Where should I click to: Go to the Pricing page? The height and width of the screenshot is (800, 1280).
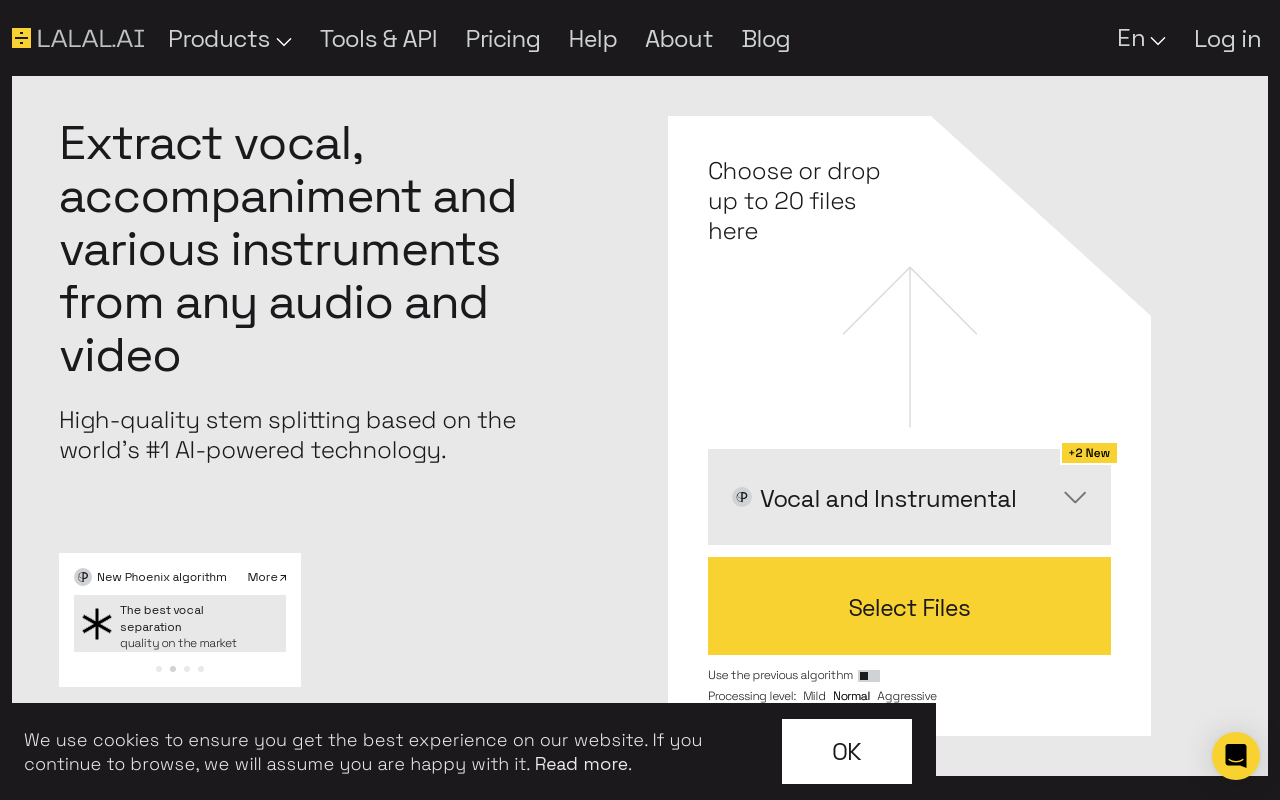point(503,39)
